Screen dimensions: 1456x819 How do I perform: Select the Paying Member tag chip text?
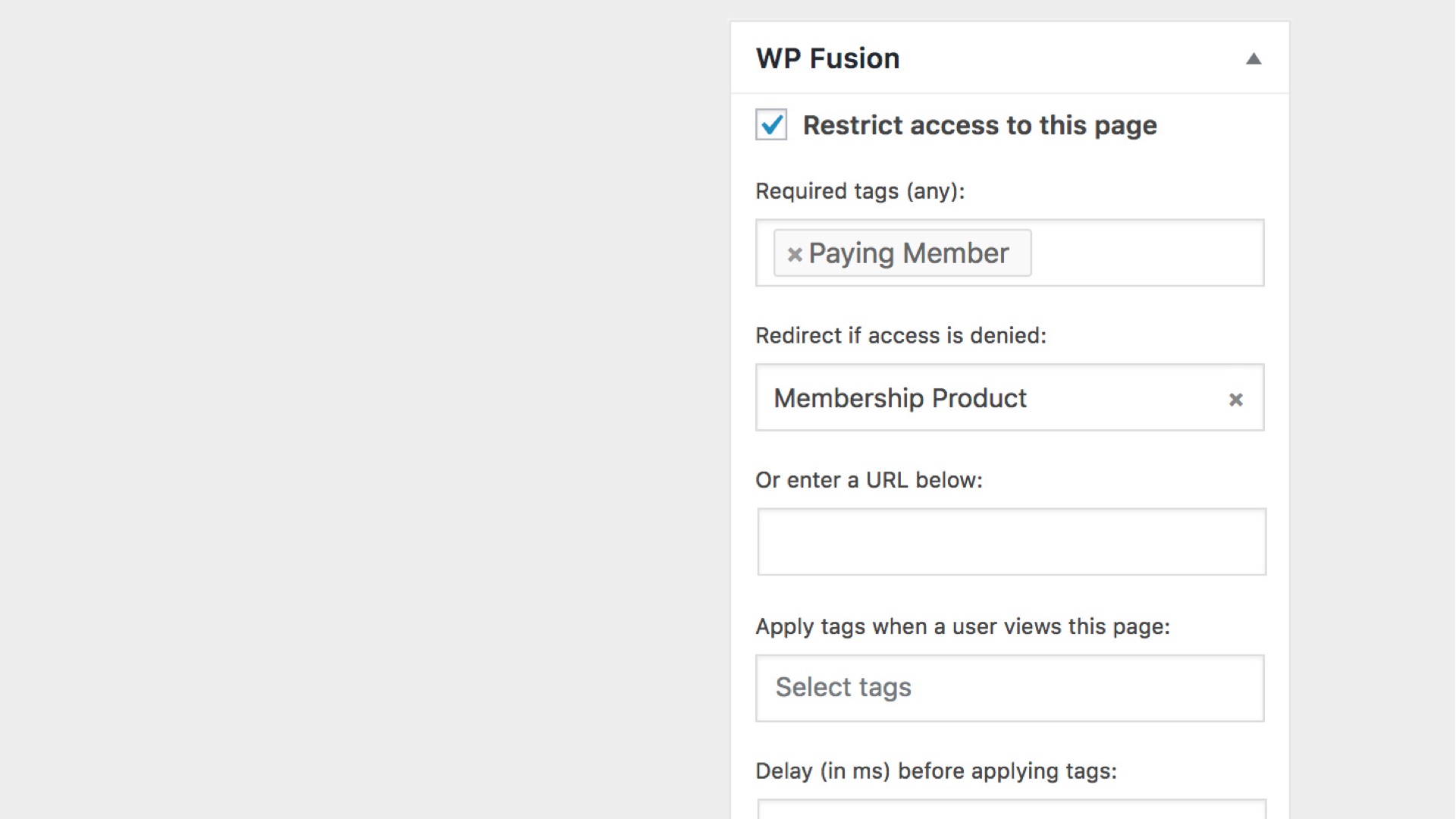coord(908,253)
